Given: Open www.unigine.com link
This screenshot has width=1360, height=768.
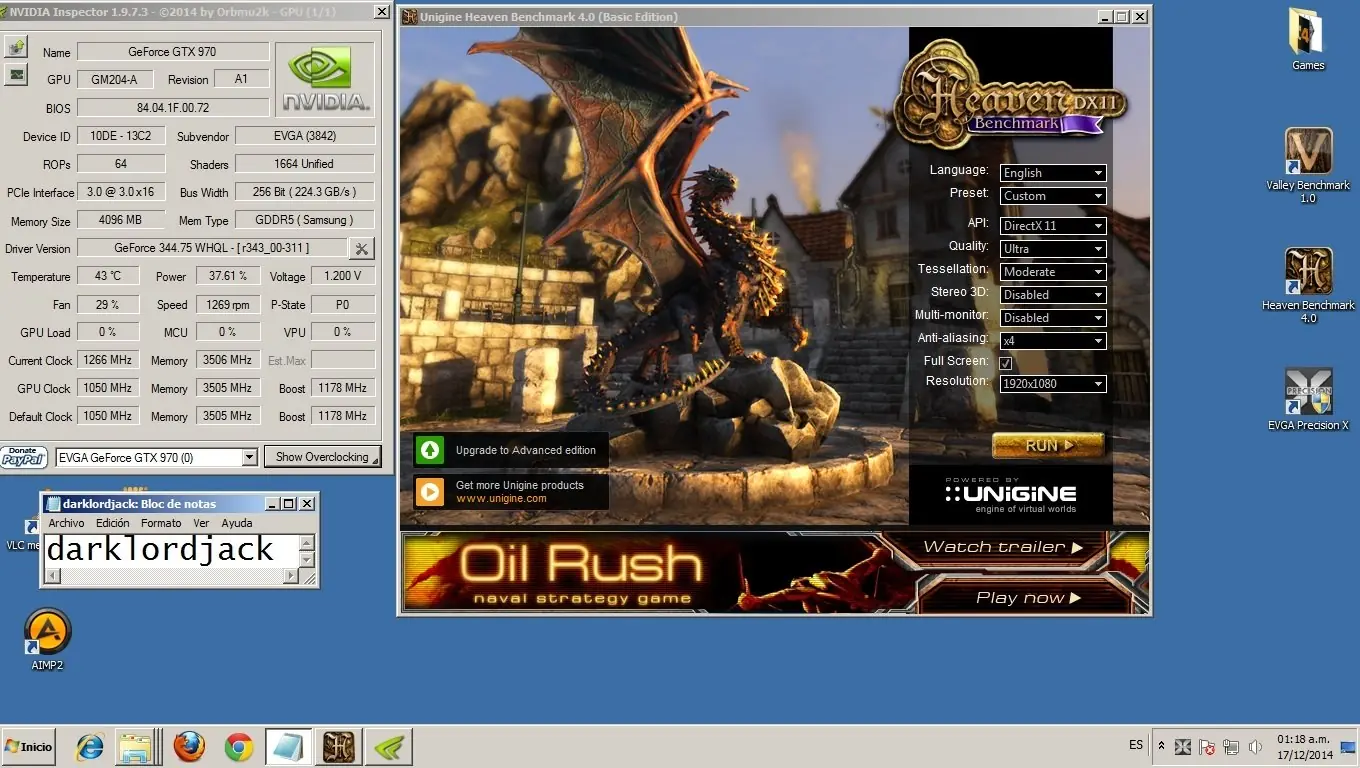Looking at the screenshot, I should 501,498.
